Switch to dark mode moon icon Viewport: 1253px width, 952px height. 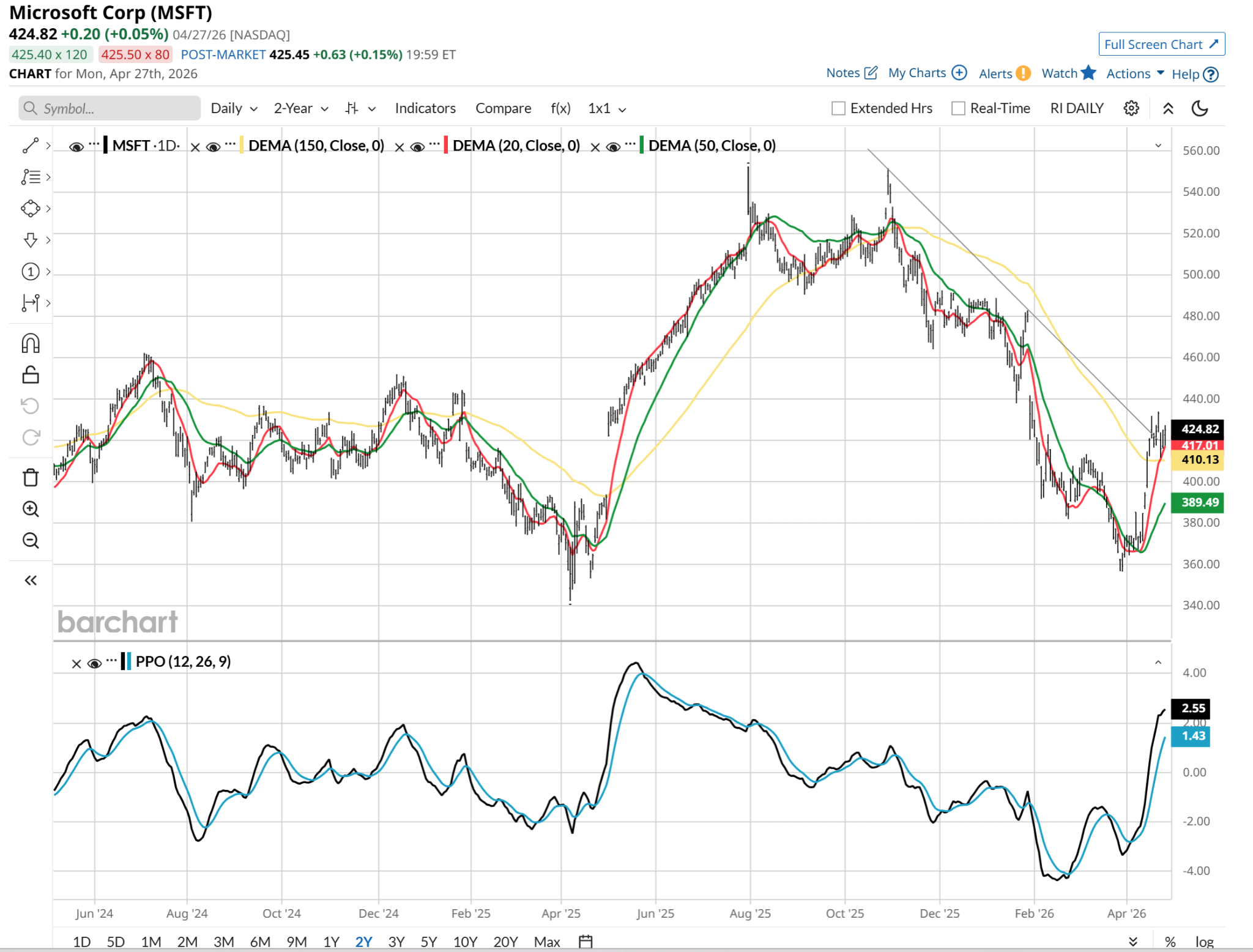(1200, 108)
